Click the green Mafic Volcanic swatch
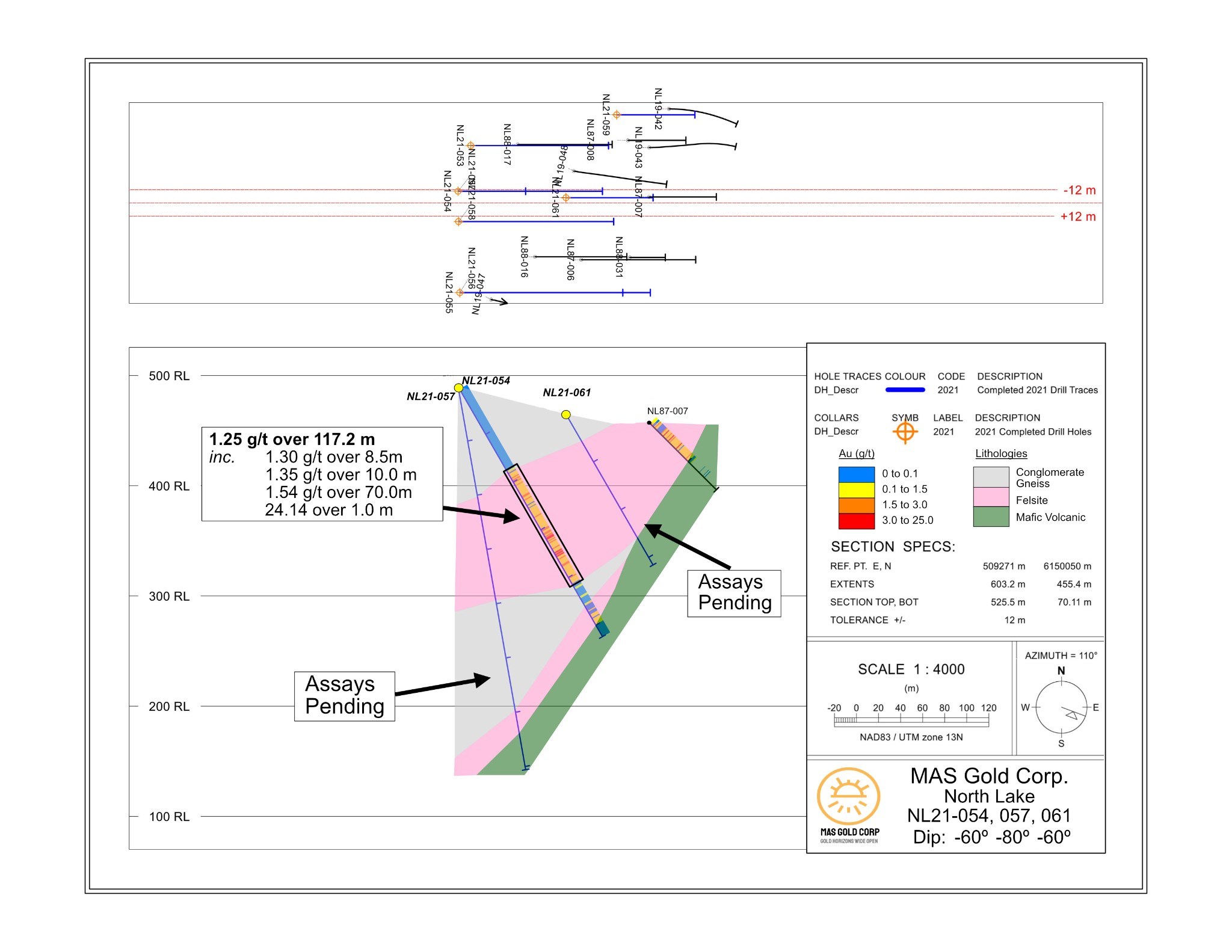This screenshot has height=952, width=1232. pos(991,517)
